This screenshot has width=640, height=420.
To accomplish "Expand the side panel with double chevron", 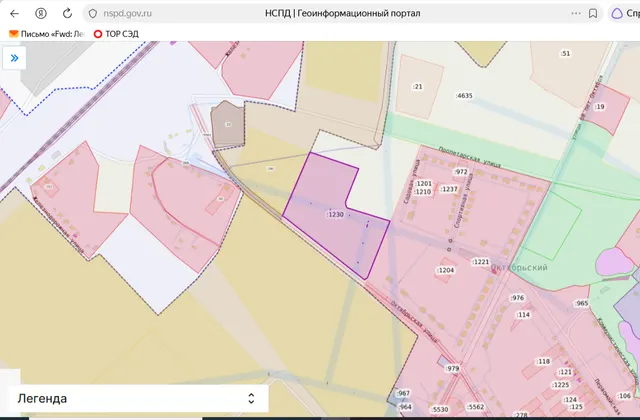I will [x=14, y=58].
